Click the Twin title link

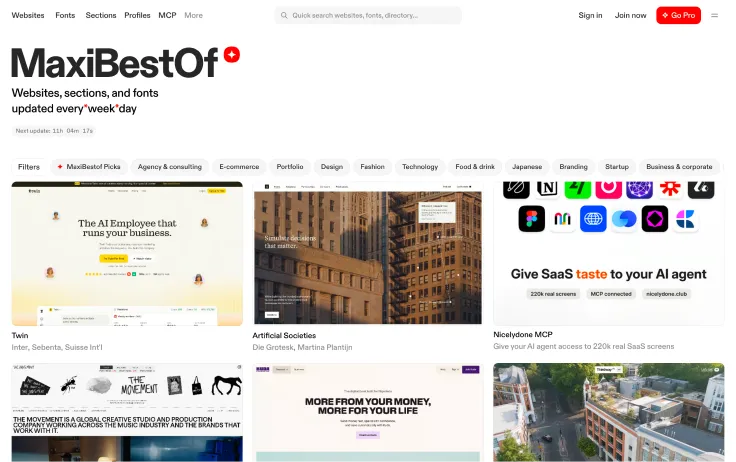(x=20, y=335)
